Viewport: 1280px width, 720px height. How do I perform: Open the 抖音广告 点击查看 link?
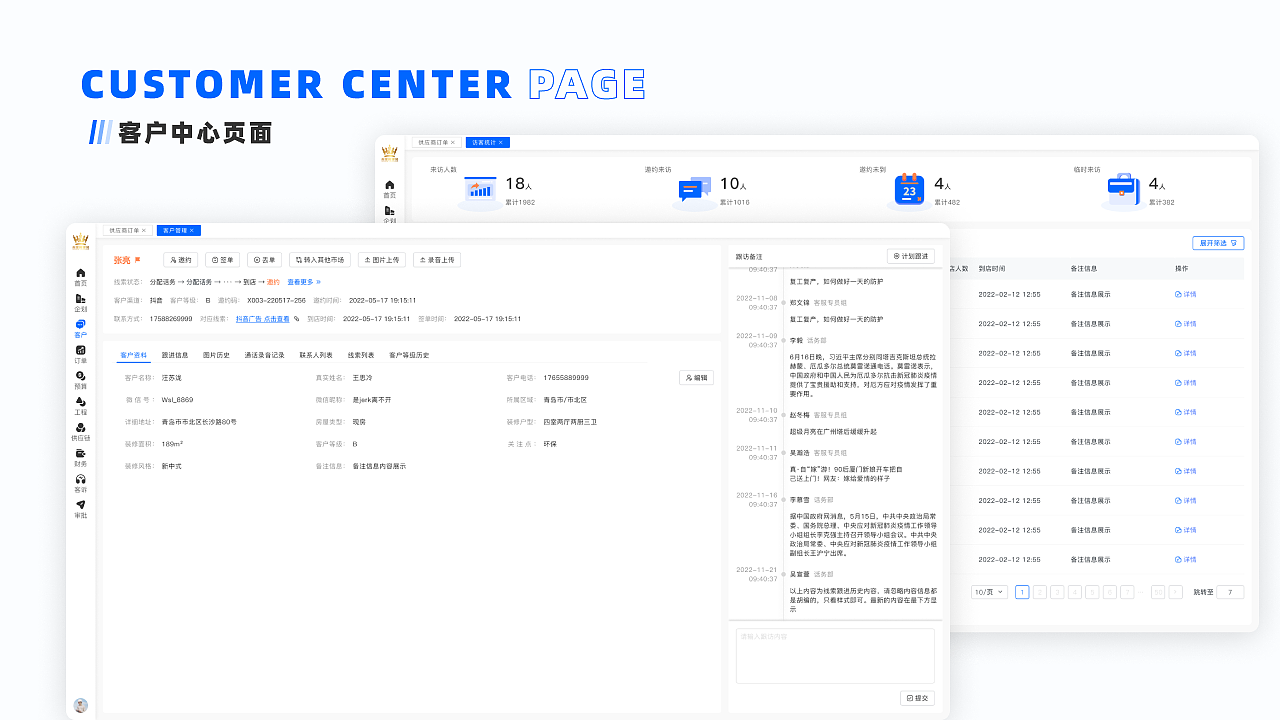point(263,319)
